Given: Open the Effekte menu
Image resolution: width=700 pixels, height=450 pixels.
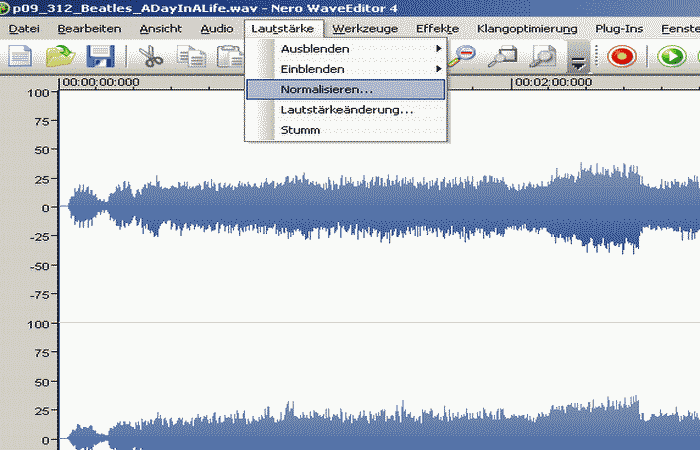Looking at the screenshot, I should point(437,29).
